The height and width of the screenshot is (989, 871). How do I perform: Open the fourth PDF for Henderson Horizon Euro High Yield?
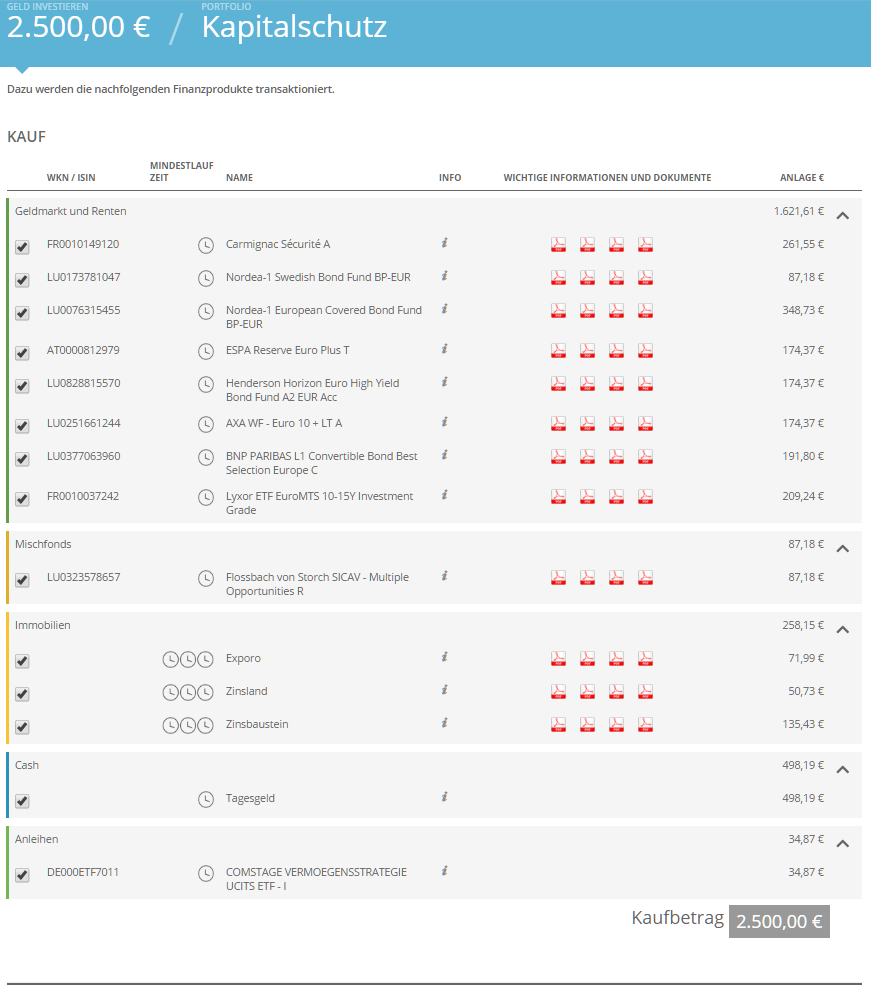[645, 383]
